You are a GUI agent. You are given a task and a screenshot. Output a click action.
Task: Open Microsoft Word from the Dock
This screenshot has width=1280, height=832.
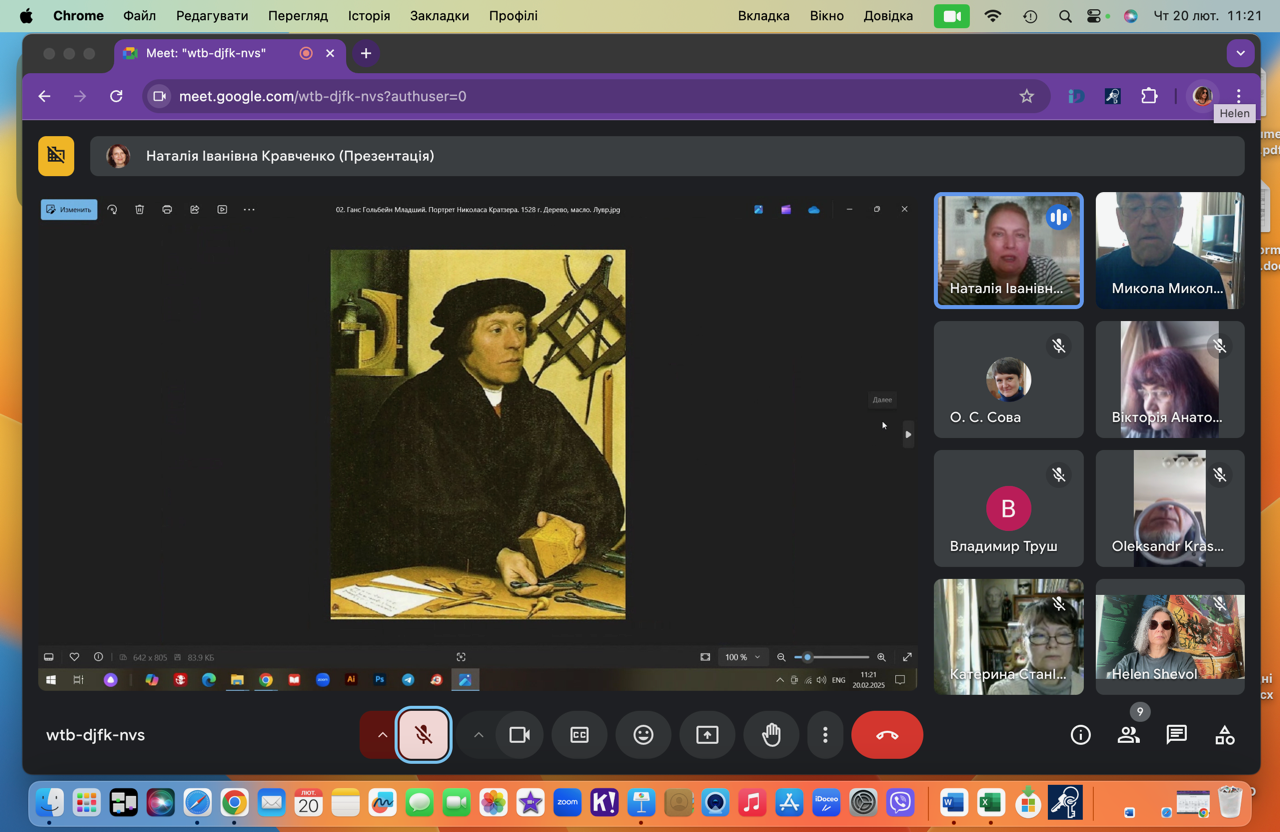953,802
